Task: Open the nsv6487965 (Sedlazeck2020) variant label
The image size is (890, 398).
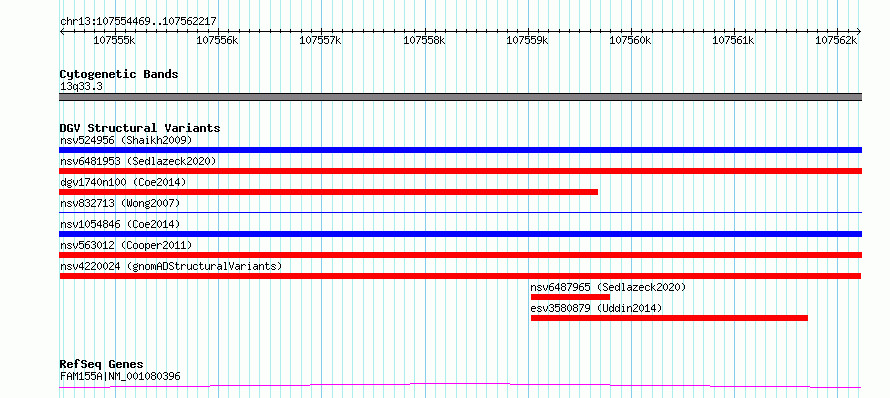Action: pyautogui.click(x=608, y=287)
